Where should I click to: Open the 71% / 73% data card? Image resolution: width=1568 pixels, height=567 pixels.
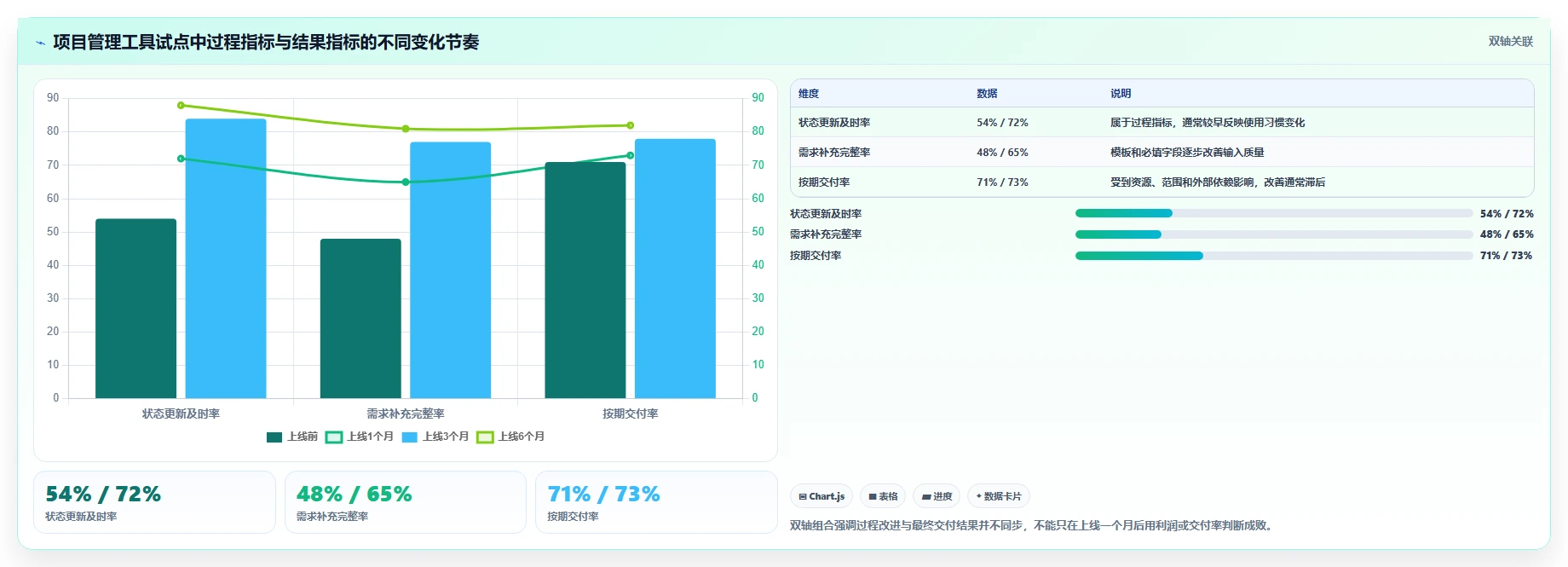tap(656, 502)
